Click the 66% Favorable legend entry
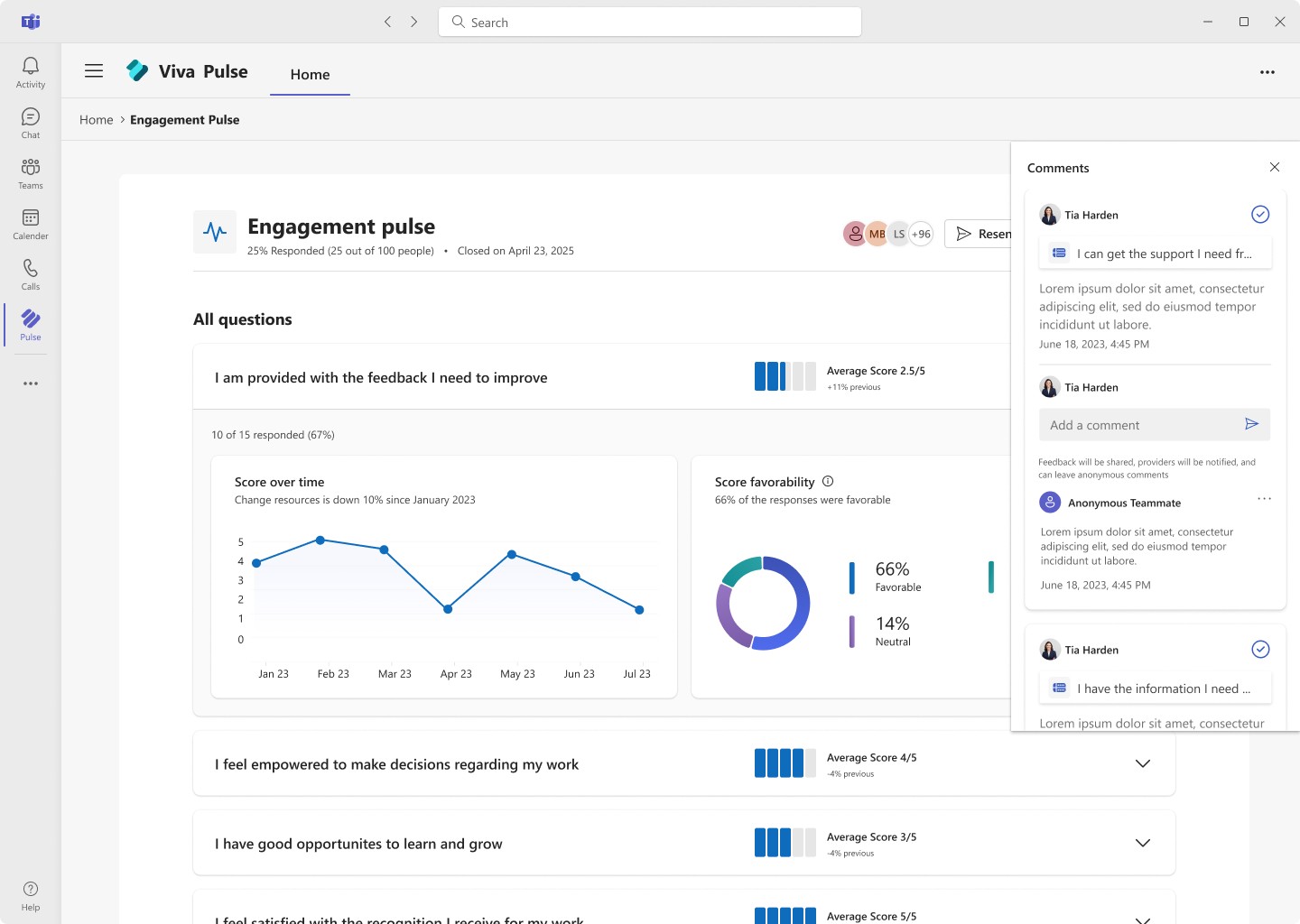 [x=887, y=577]
